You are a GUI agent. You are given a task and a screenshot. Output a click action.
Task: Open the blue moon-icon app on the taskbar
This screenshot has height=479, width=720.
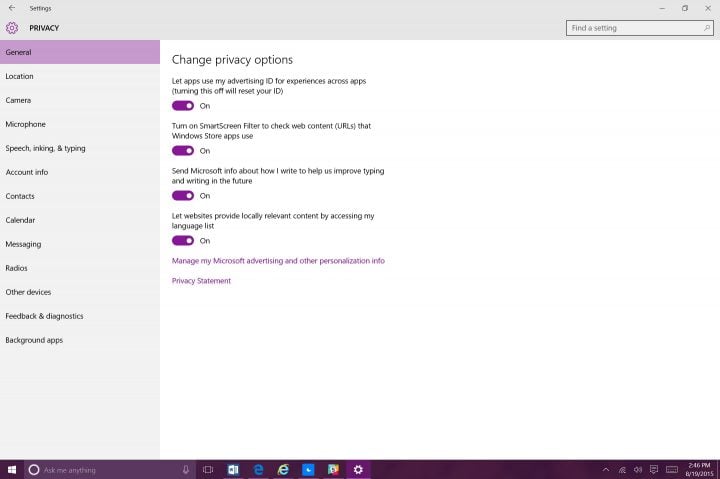pos(308,469)
